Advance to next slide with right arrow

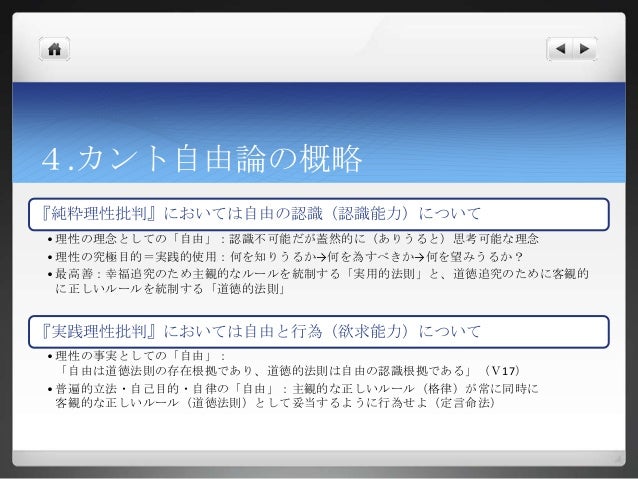585,49
